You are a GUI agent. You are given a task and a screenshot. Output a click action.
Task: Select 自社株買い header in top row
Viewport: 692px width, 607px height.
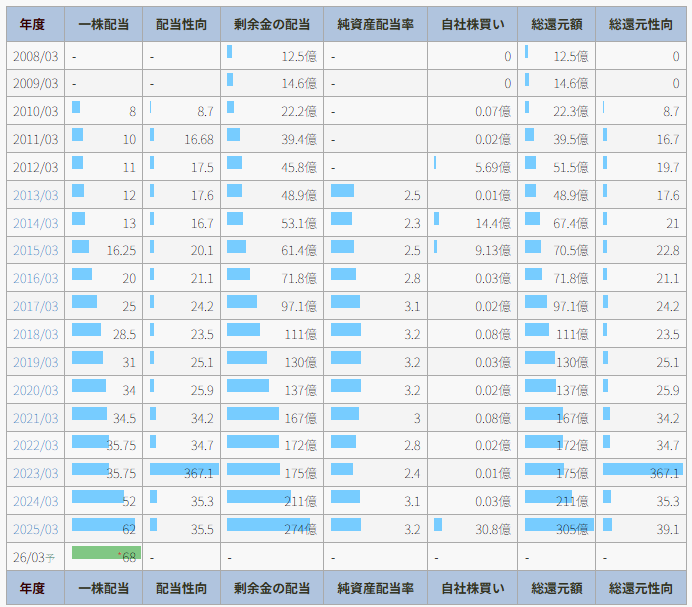(x=472, y=24)
